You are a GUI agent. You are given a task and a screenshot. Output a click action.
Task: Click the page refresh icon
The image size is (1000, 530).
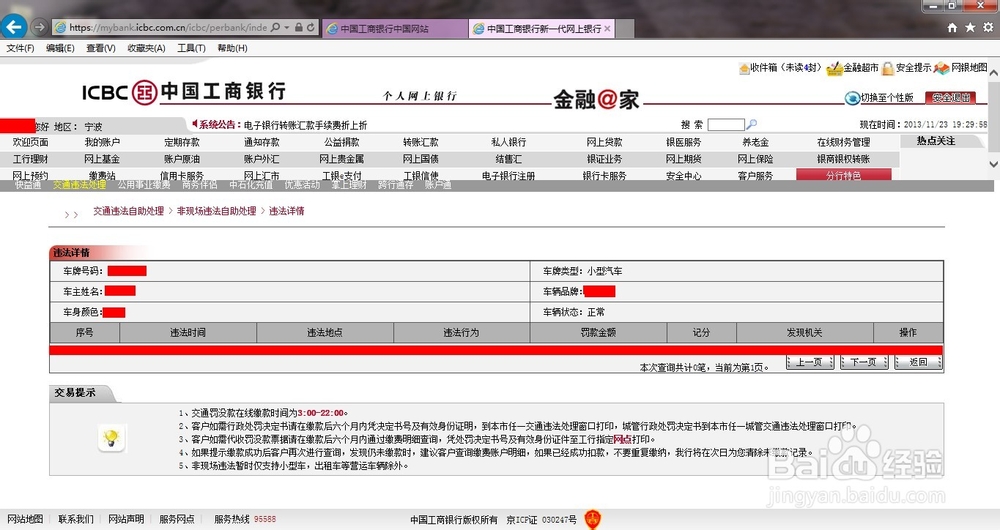(311, 27)
